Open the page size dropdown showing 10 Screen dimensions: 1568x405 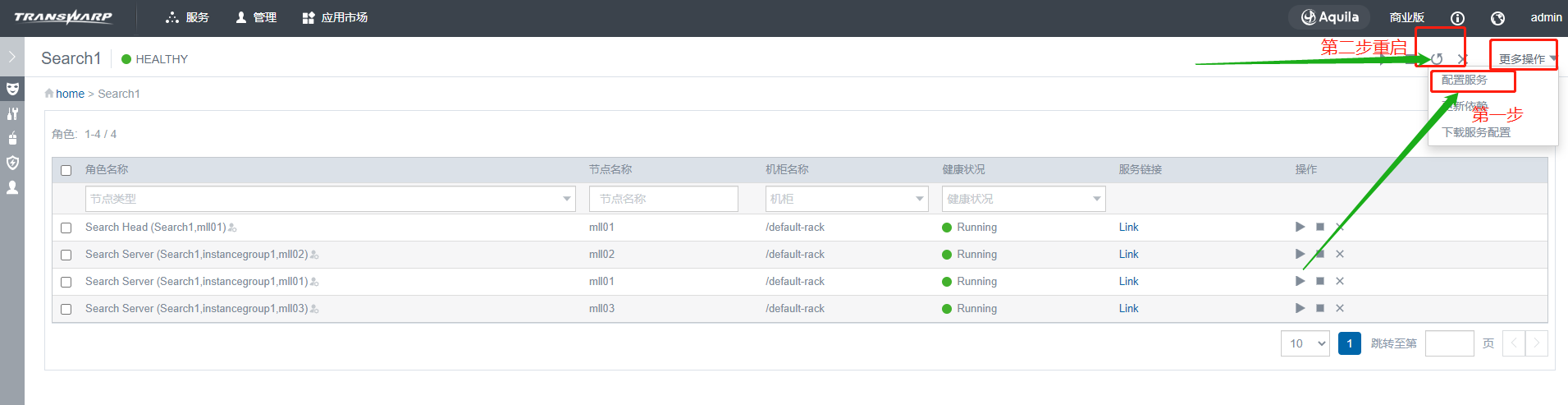click(x=1305, y=343)
